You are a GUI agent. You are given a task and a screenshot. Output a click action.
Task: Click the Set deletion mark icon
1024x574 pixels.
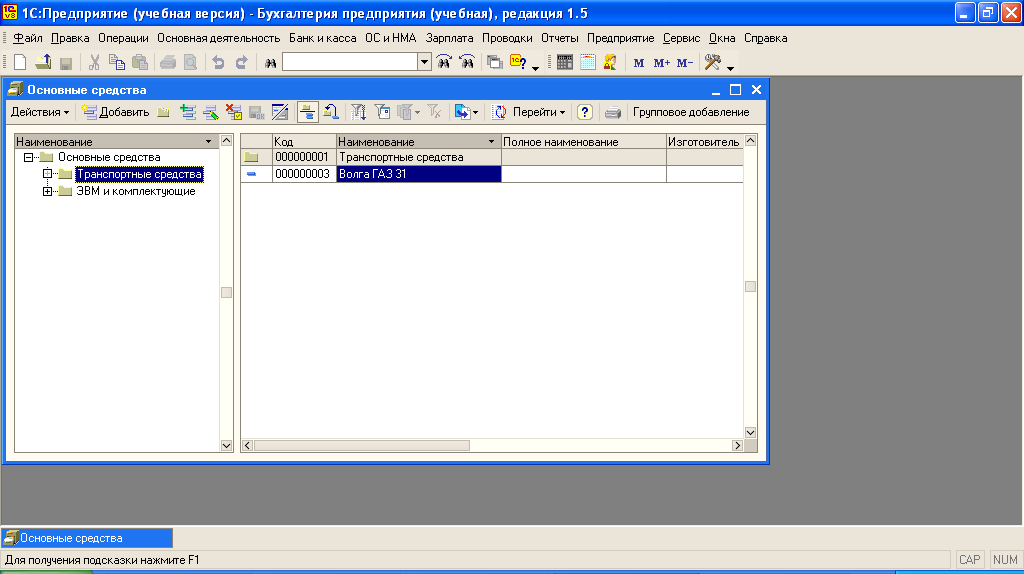tap(234, 112)
